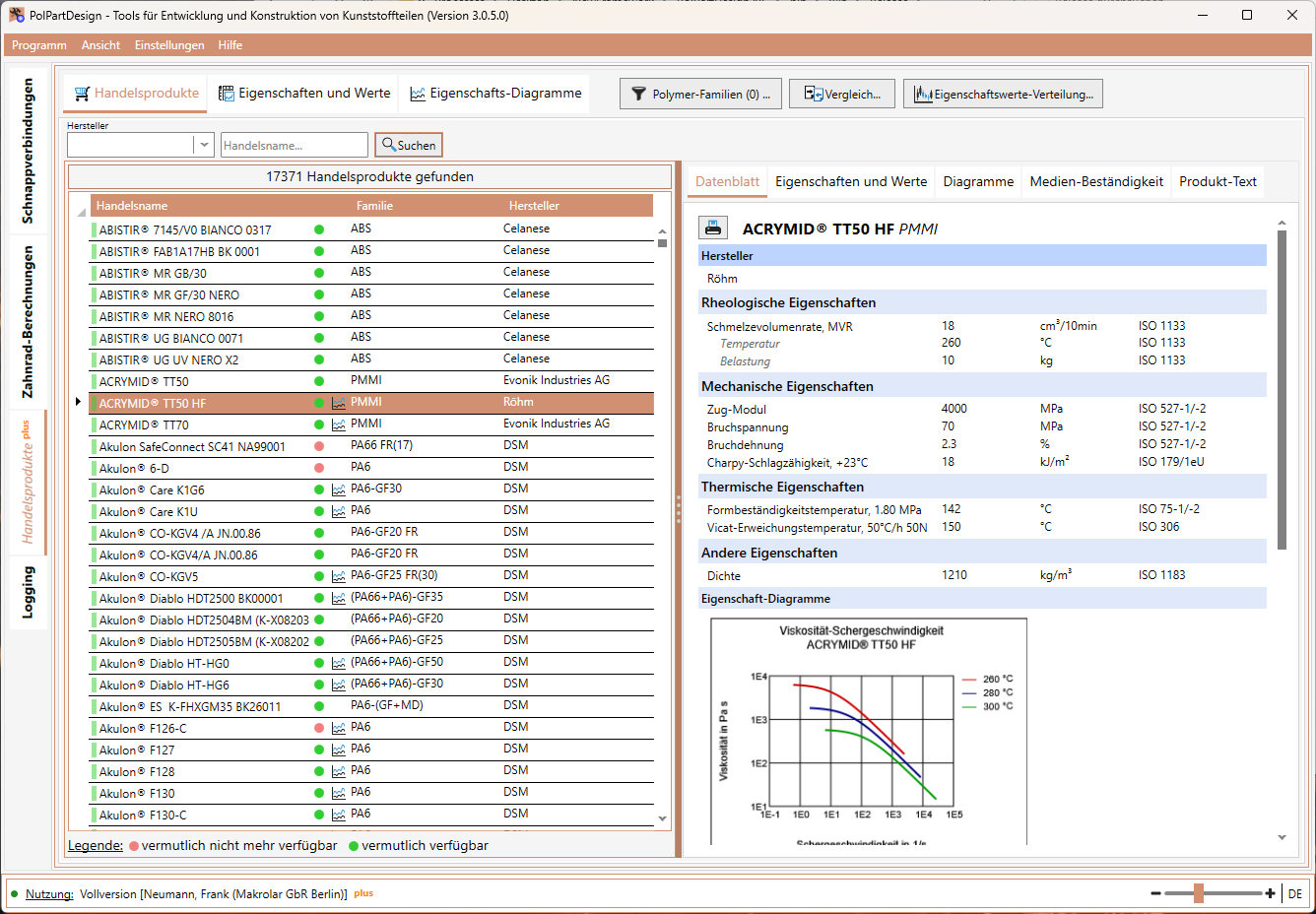Click the Handelsname search field
Viewport: 1316px width, 914px height.
295,145
